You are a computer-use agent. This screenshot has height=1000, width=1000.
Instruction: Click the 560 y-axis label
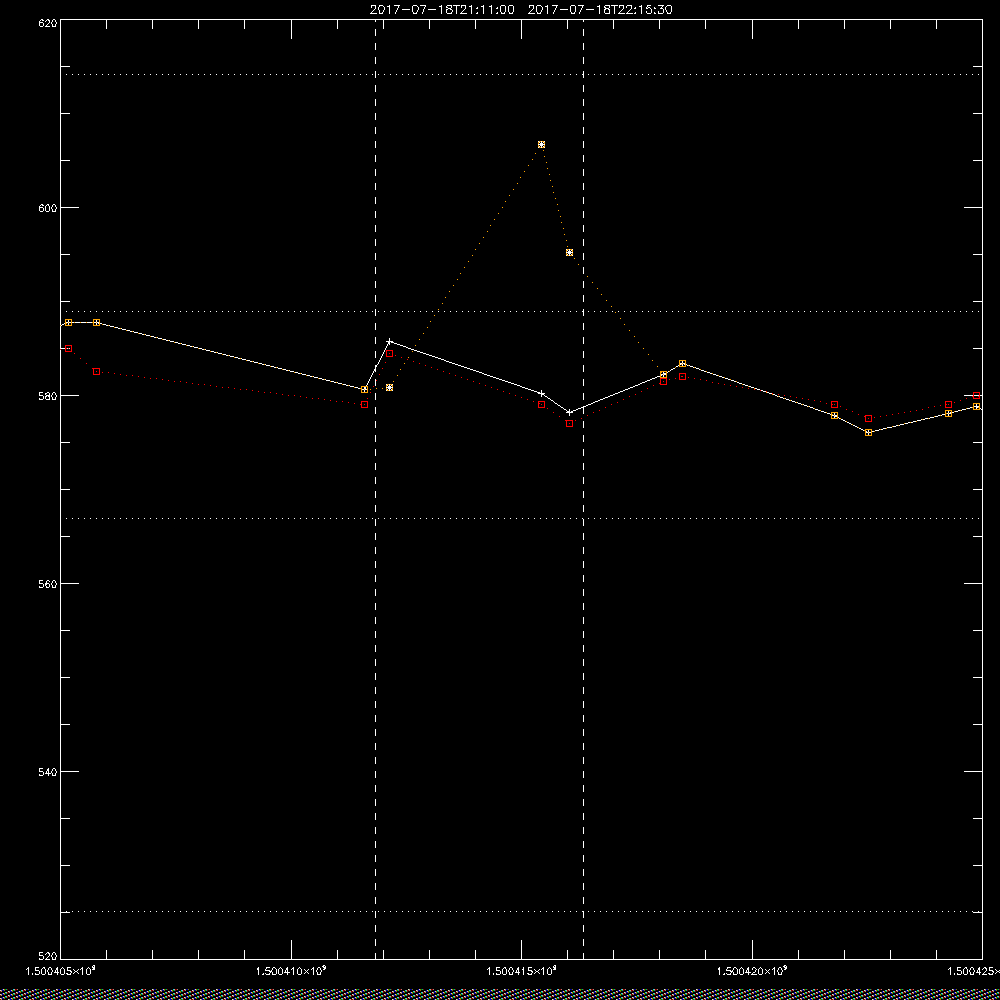(x=48, y=584)
